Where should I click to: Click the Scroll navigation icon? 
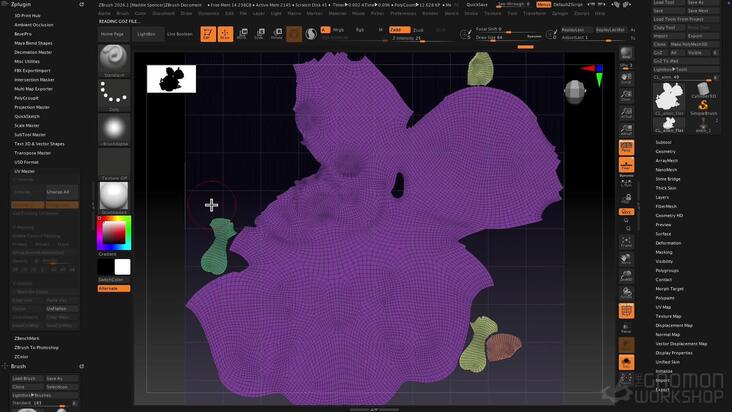[x=626, y=79]
